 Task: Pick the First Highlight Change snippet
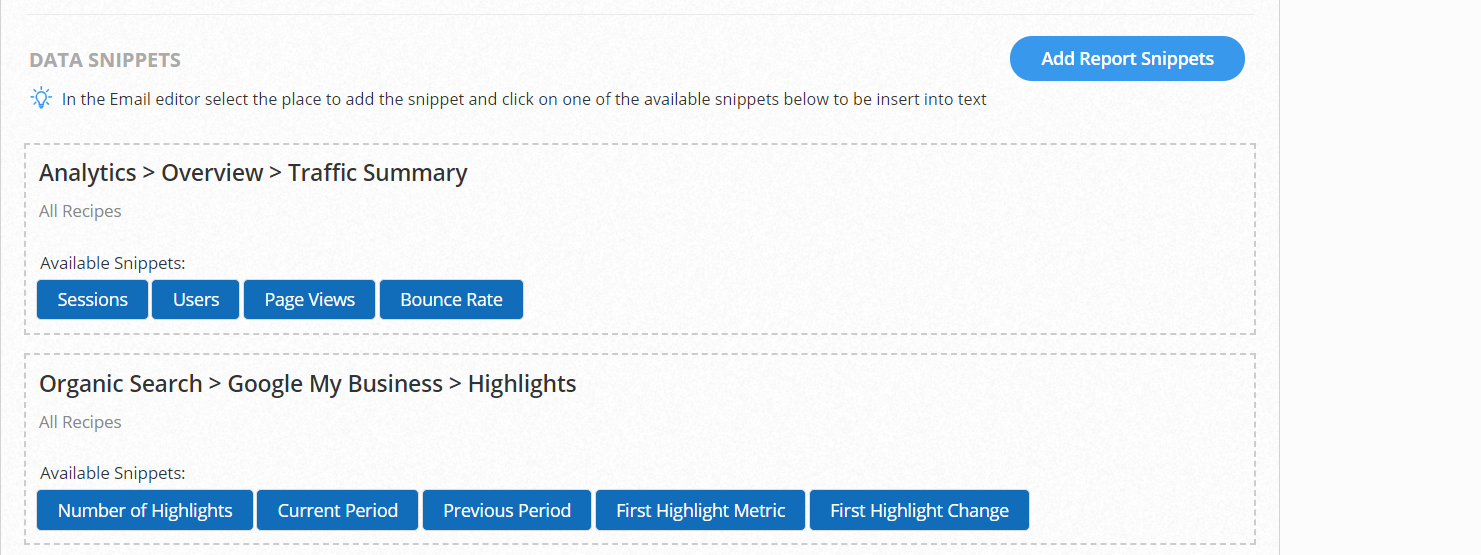(919, 511)
